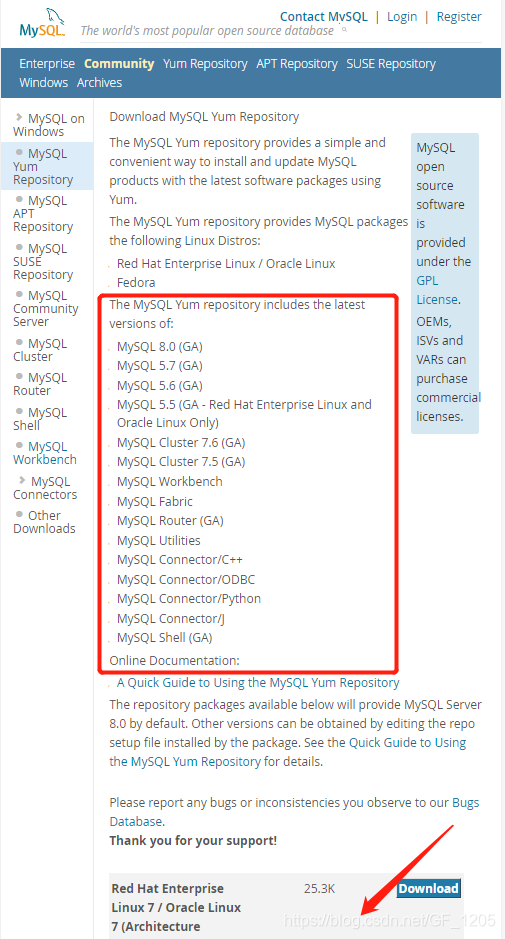Image resolution: width=505 pixels, height=939 pixels.
Task: Select Other Downloads in sidebar
Action: pos(44,522)
